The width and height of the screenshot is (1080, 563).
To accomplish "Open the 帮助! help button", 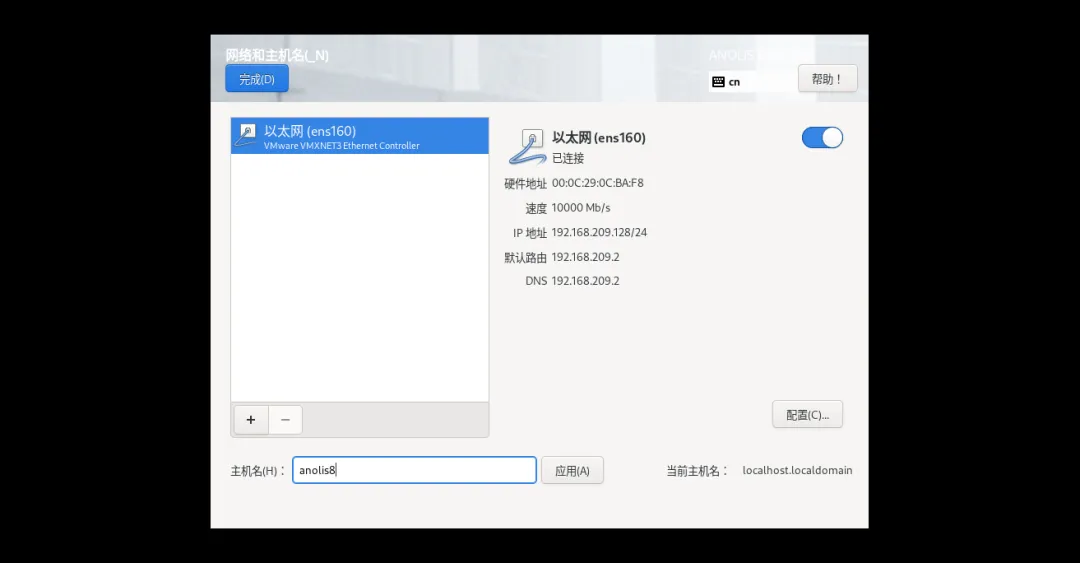I will (x=827, y=79).
